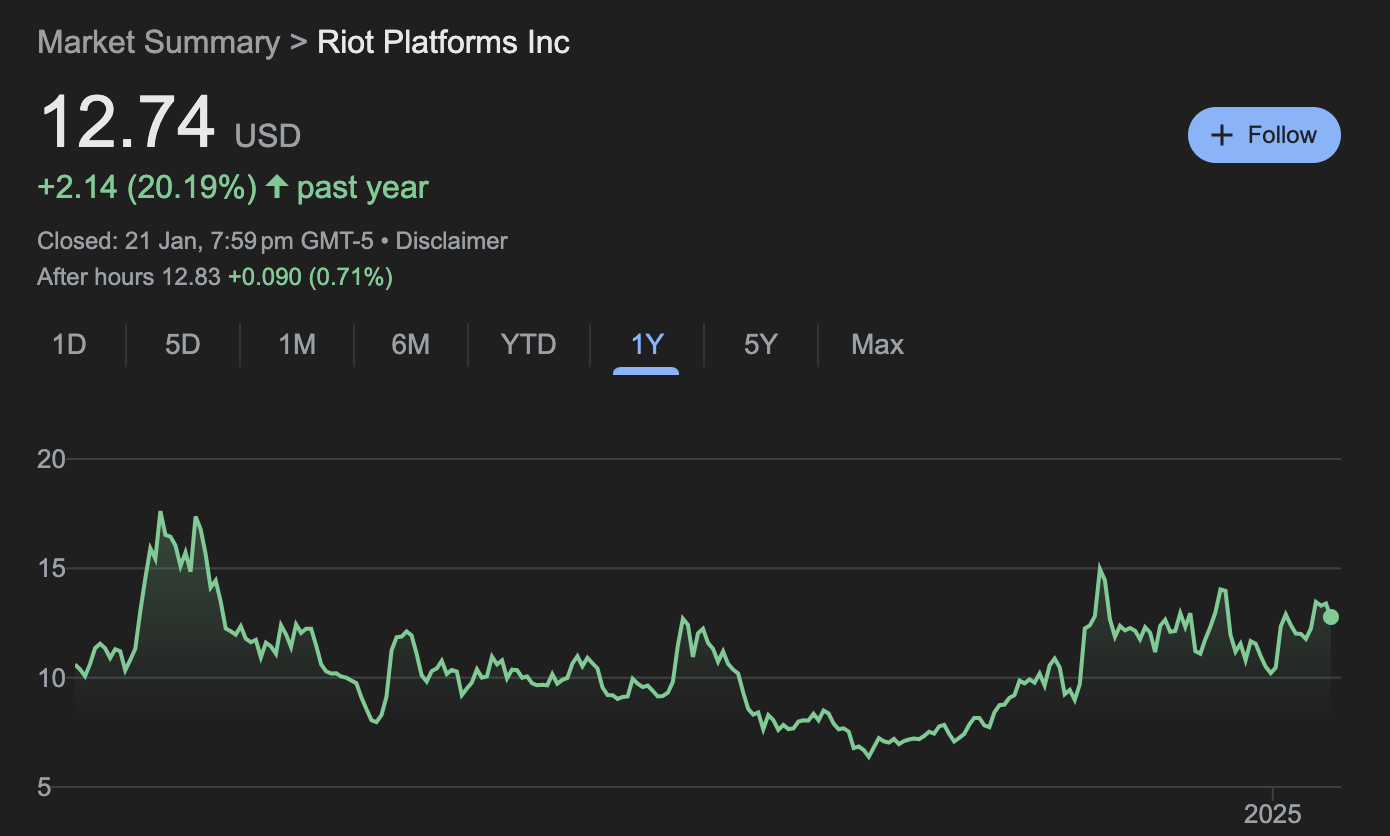Screen dimensions: 1390x836
Task: Click the +2.14 (20.19%) change text
Action: pyautogui.click(x=147, y=187)
